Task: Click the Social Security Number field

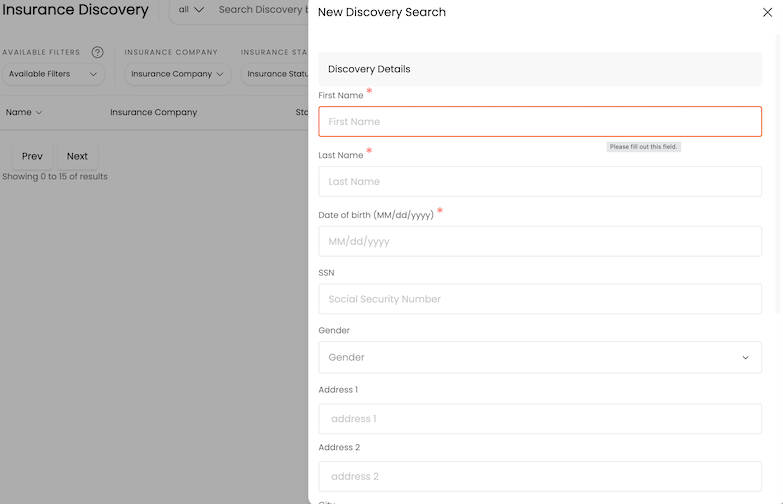Action: [540, 299]
